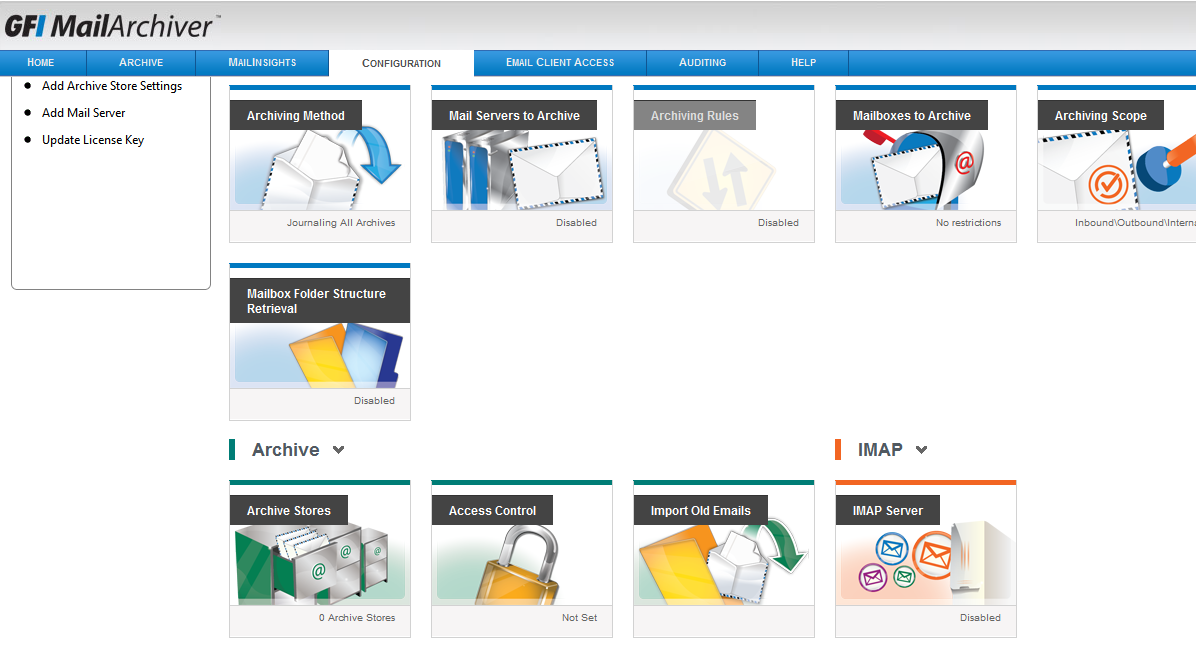Click the Disabled status under Archiving Rules

[779, 223]
